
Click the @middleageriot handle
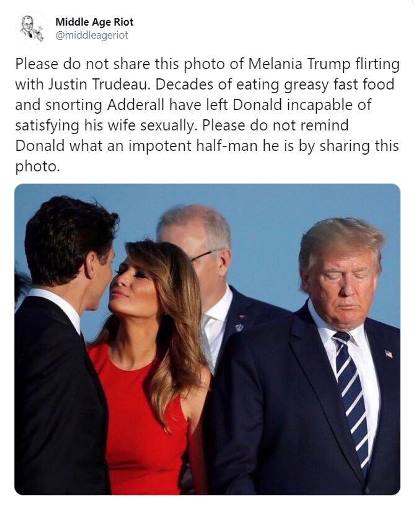[92, 35]
